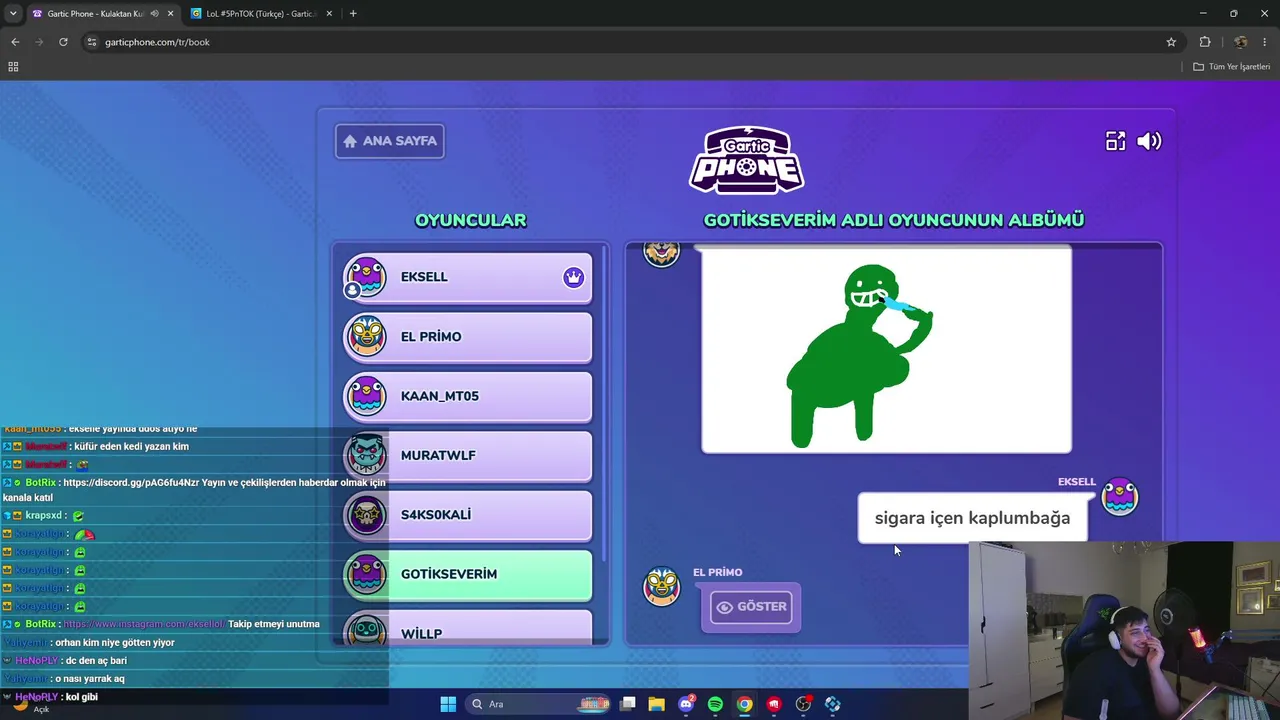Screen dimensions: 1280x720
Task: Open Google Chrome from the taskbar
Action: 745,704
